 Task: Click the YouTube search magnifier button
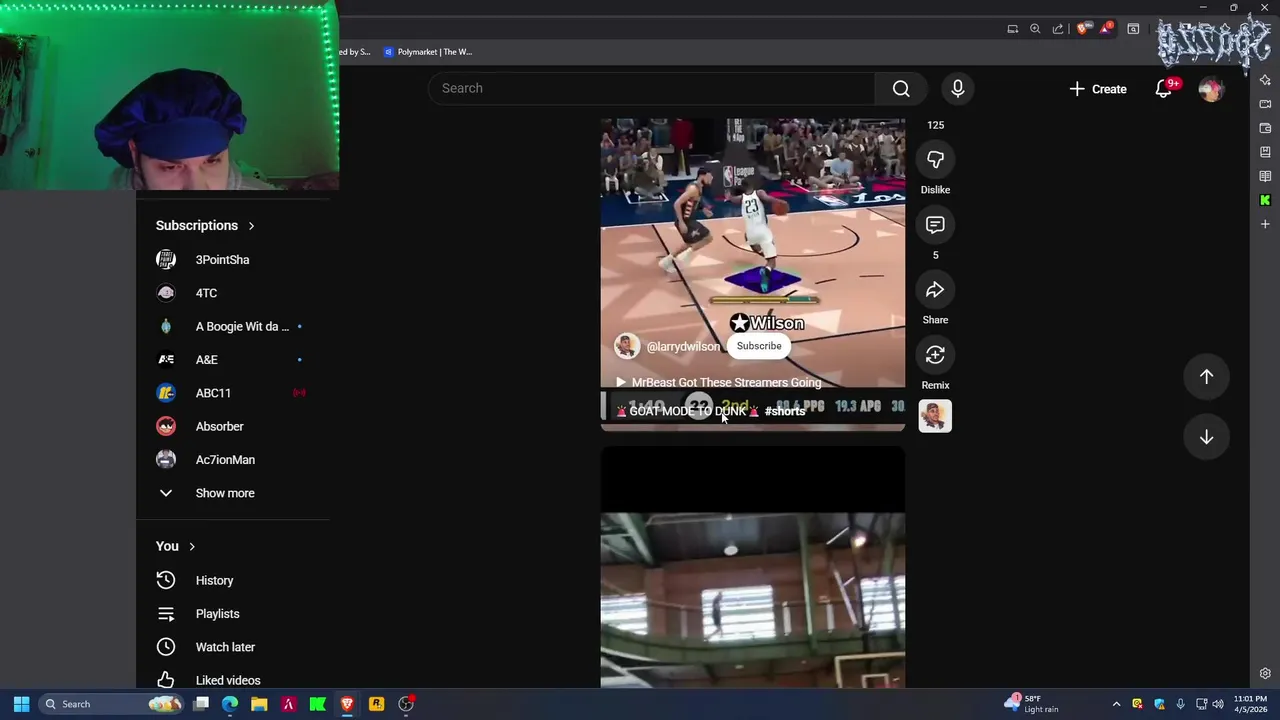tap(901, 89)
